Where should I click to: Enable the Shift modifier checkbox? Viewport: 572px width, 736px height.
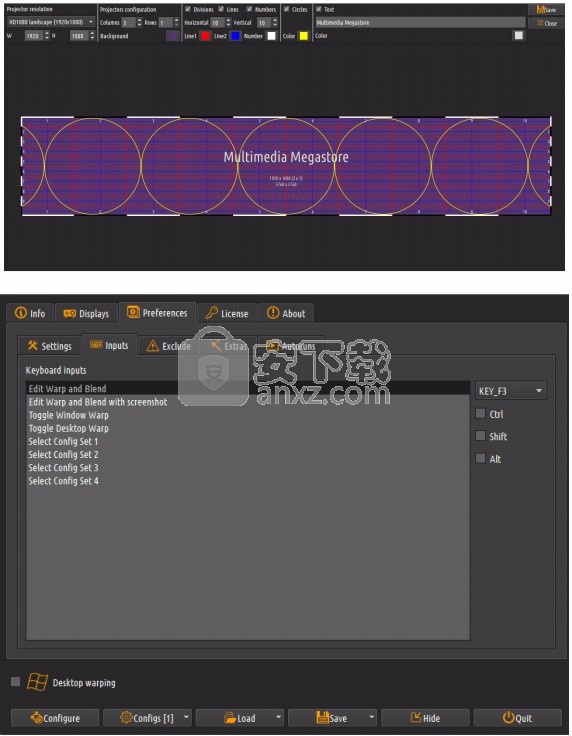480,436
